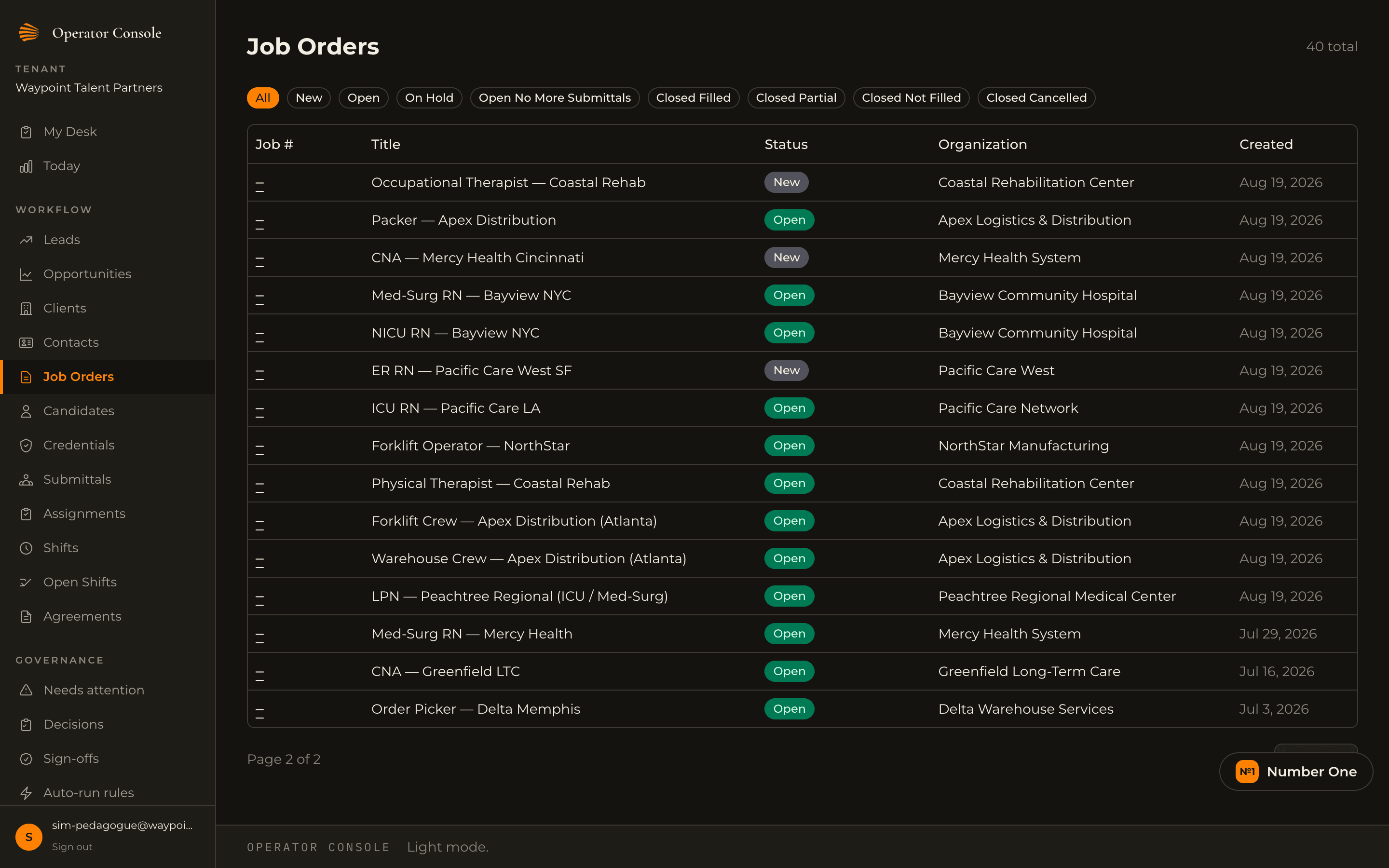
Task: Open Med-Surg RN — Mercy Health job
Action: tap(472, 634)
